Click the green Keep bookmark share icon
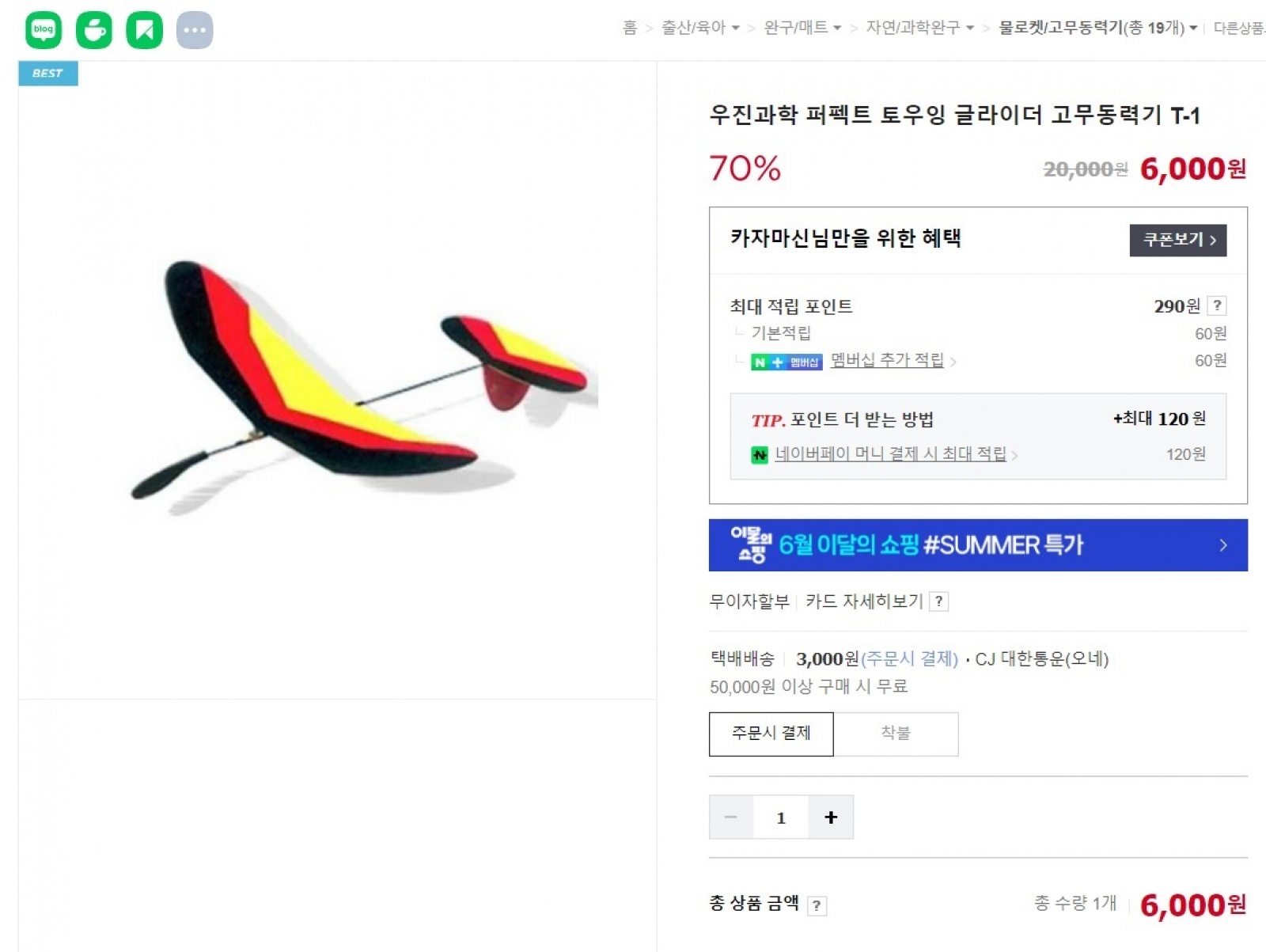The image size is (1266, 952). pos(144,30)
